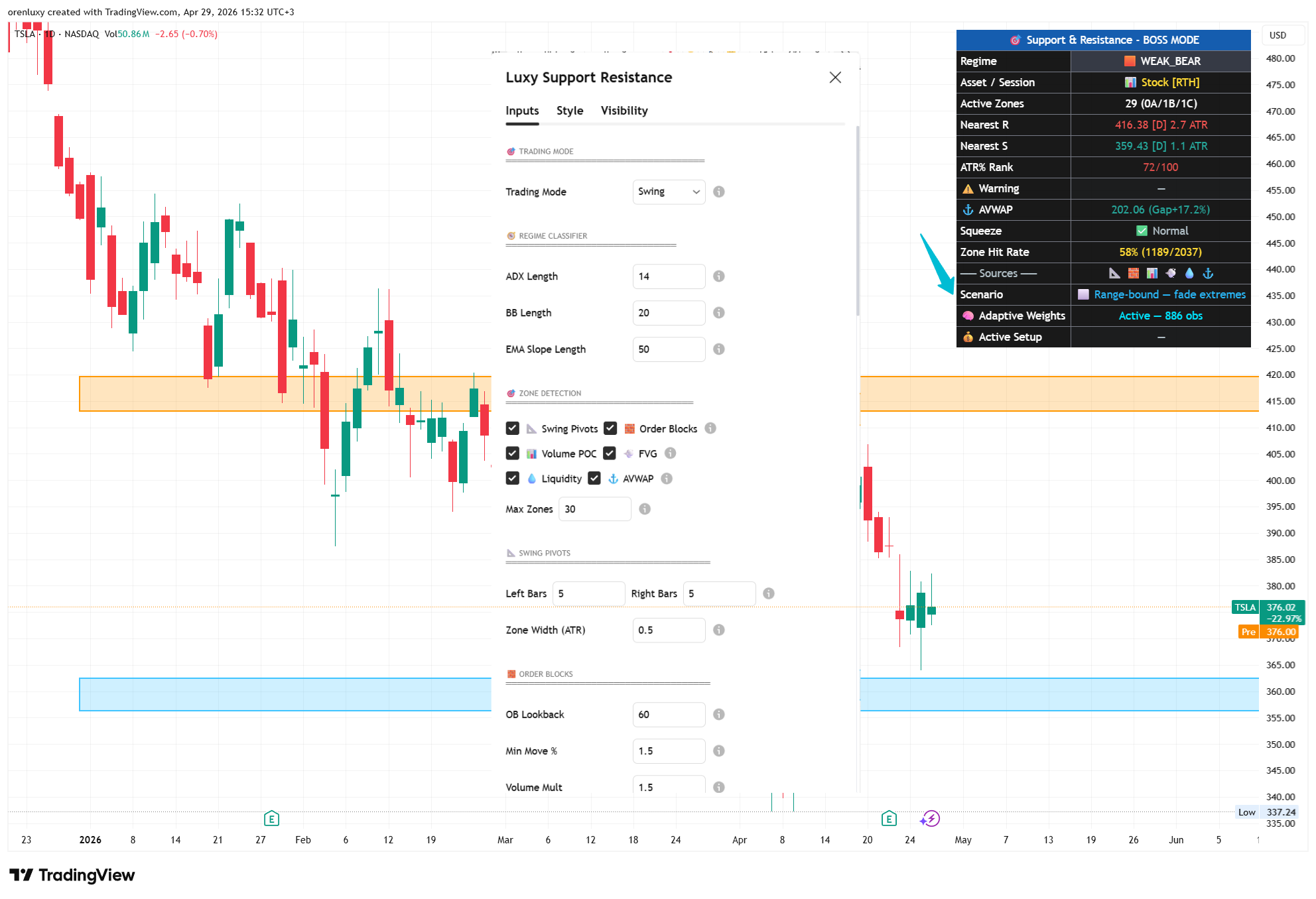Open info tooltip beside FVG
1316x899 pixels.
click(670, 453)
